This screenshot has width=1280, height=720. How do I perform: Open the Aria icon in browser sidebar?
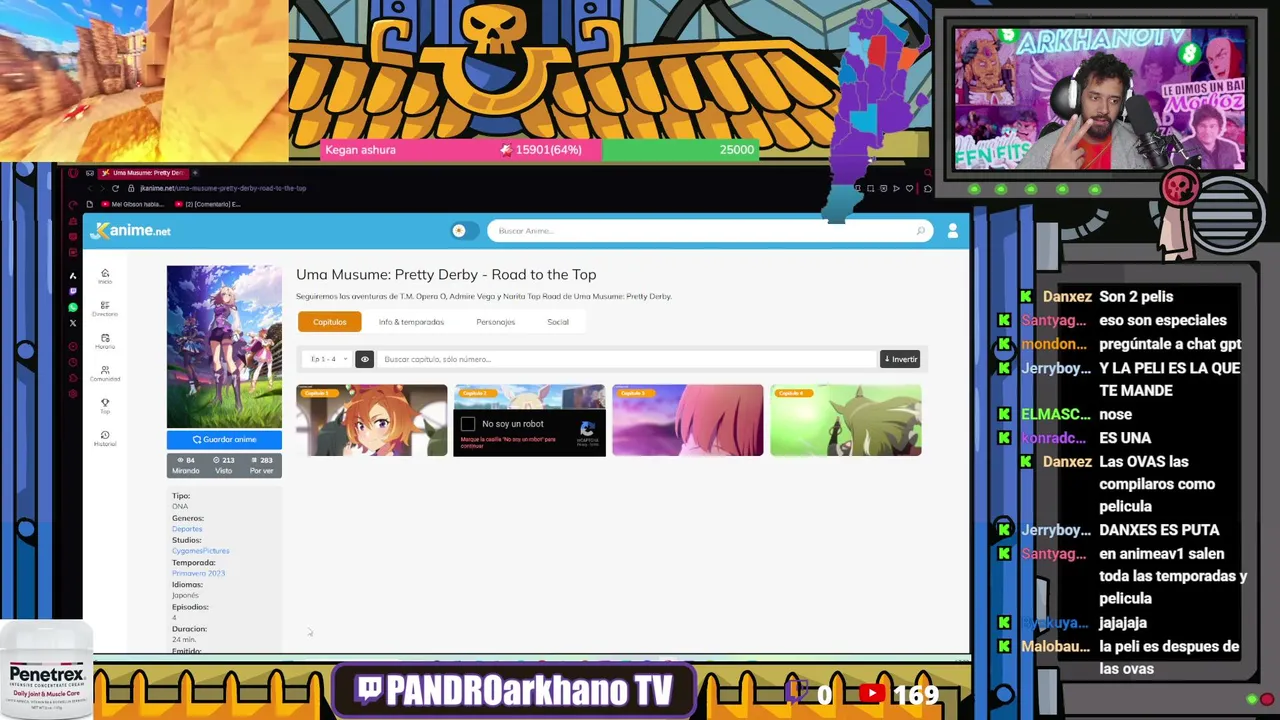click(x=73, y=276)
